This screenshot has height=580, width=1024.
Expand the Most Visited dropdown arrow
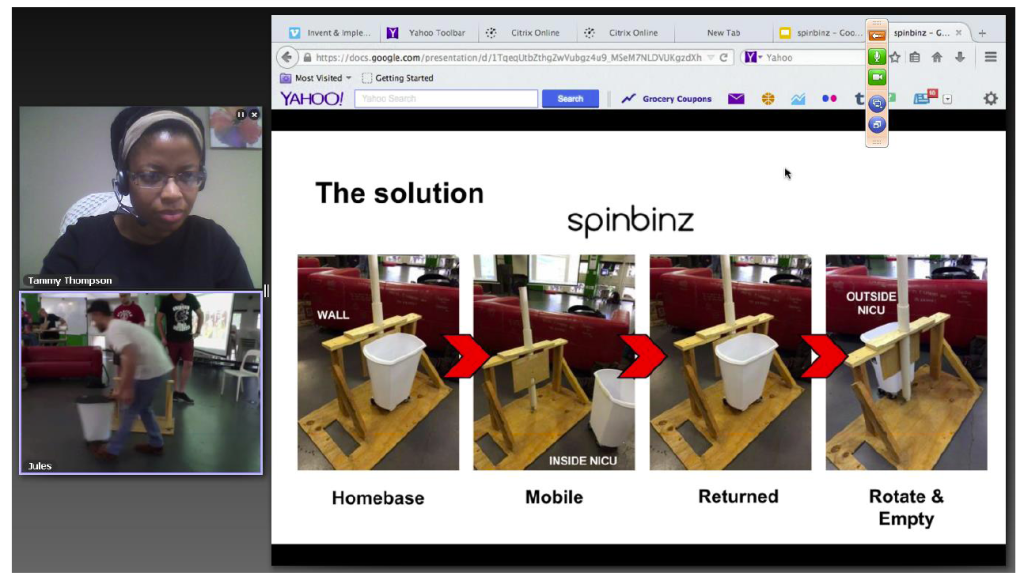(349, 78)
